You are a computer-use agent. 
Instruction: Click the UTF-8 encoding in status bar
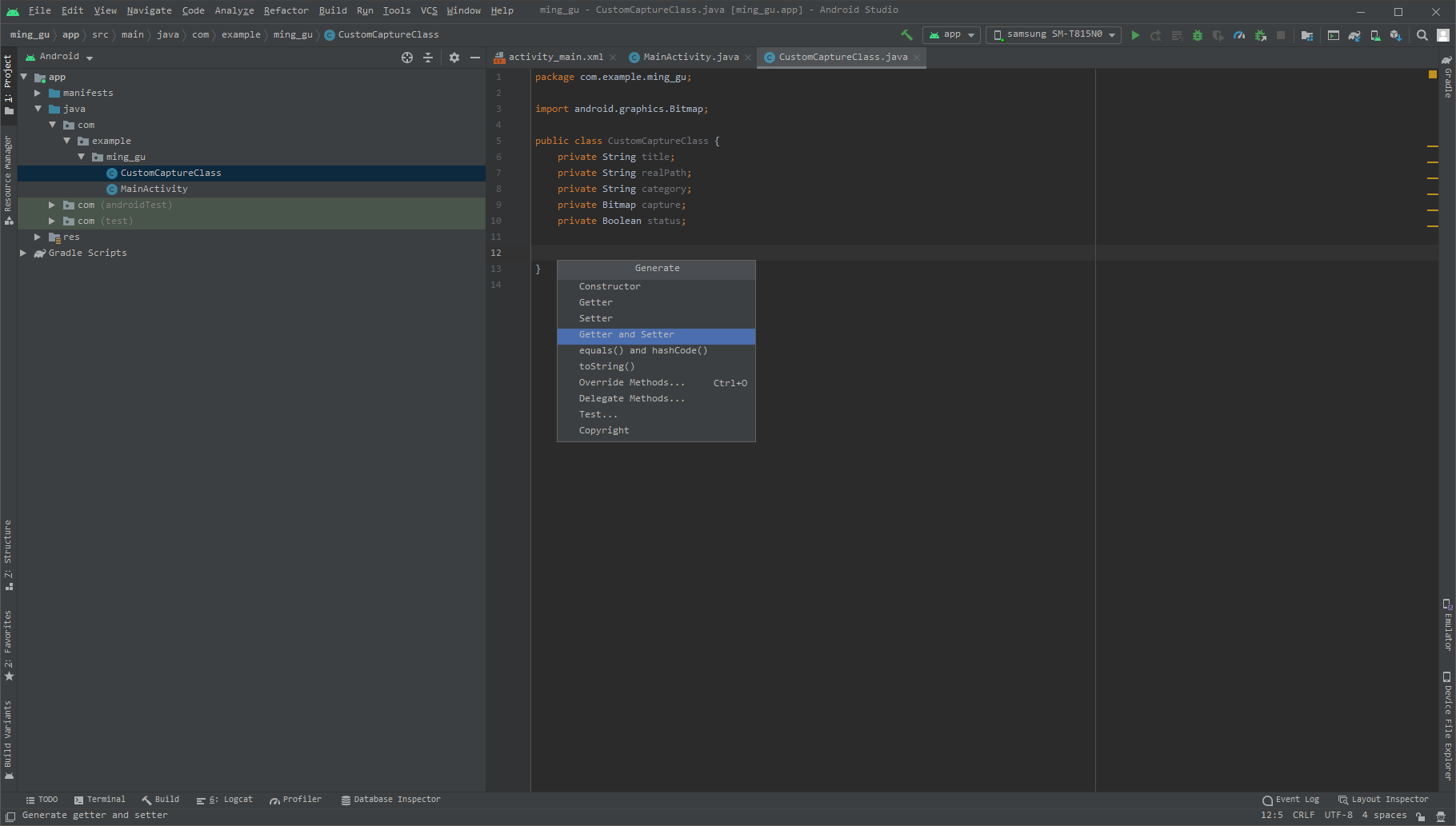(1338, 816)
